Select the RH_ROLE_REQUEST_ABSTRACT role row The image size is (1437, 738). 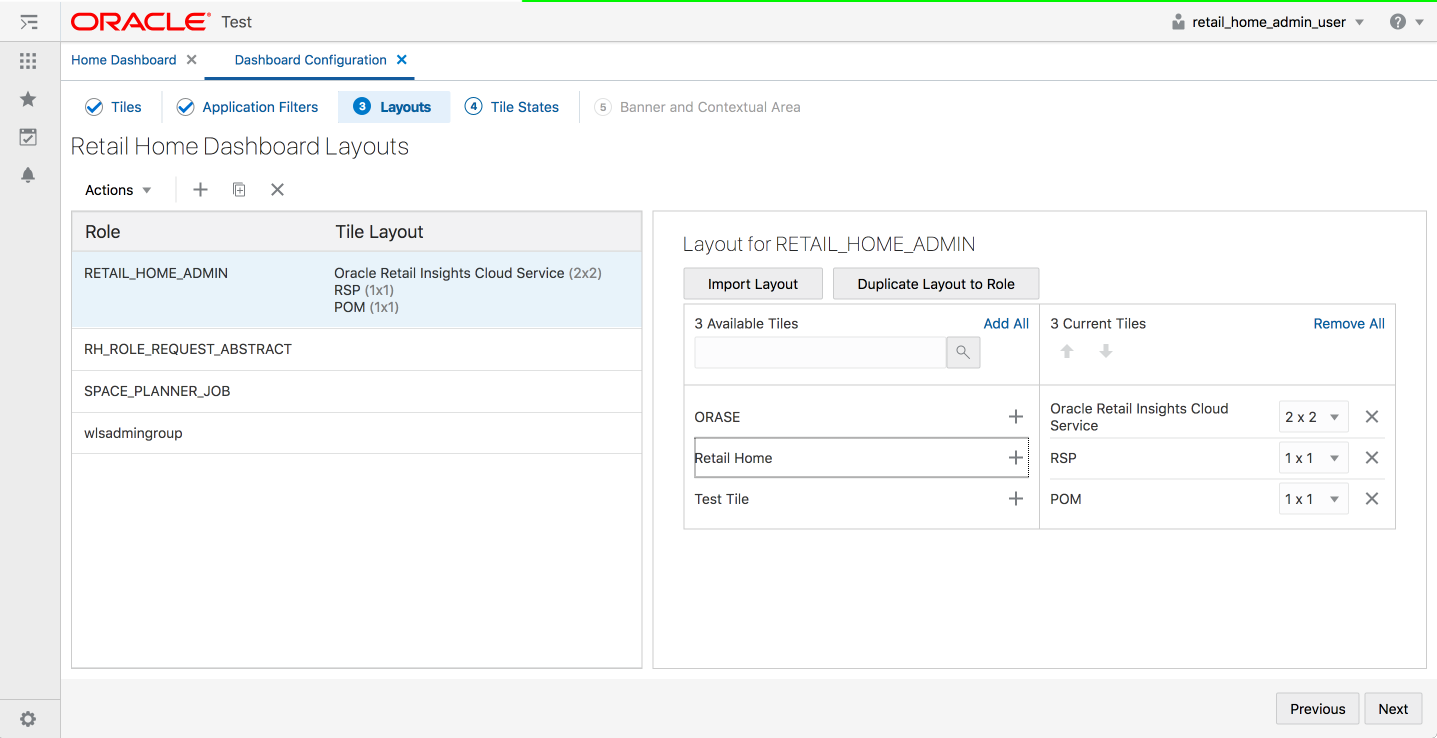357,350
